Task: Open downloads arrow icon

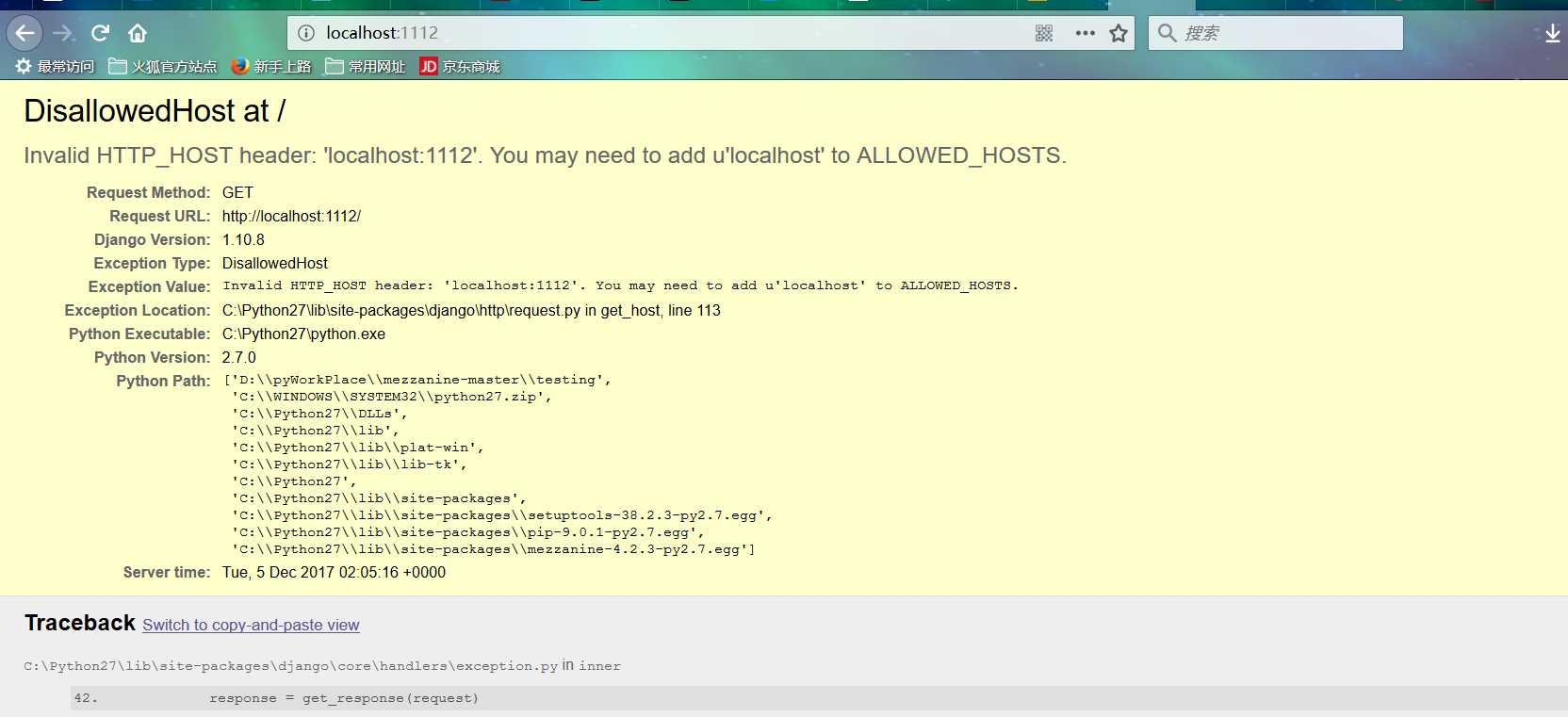Action: pos(1552,34)
